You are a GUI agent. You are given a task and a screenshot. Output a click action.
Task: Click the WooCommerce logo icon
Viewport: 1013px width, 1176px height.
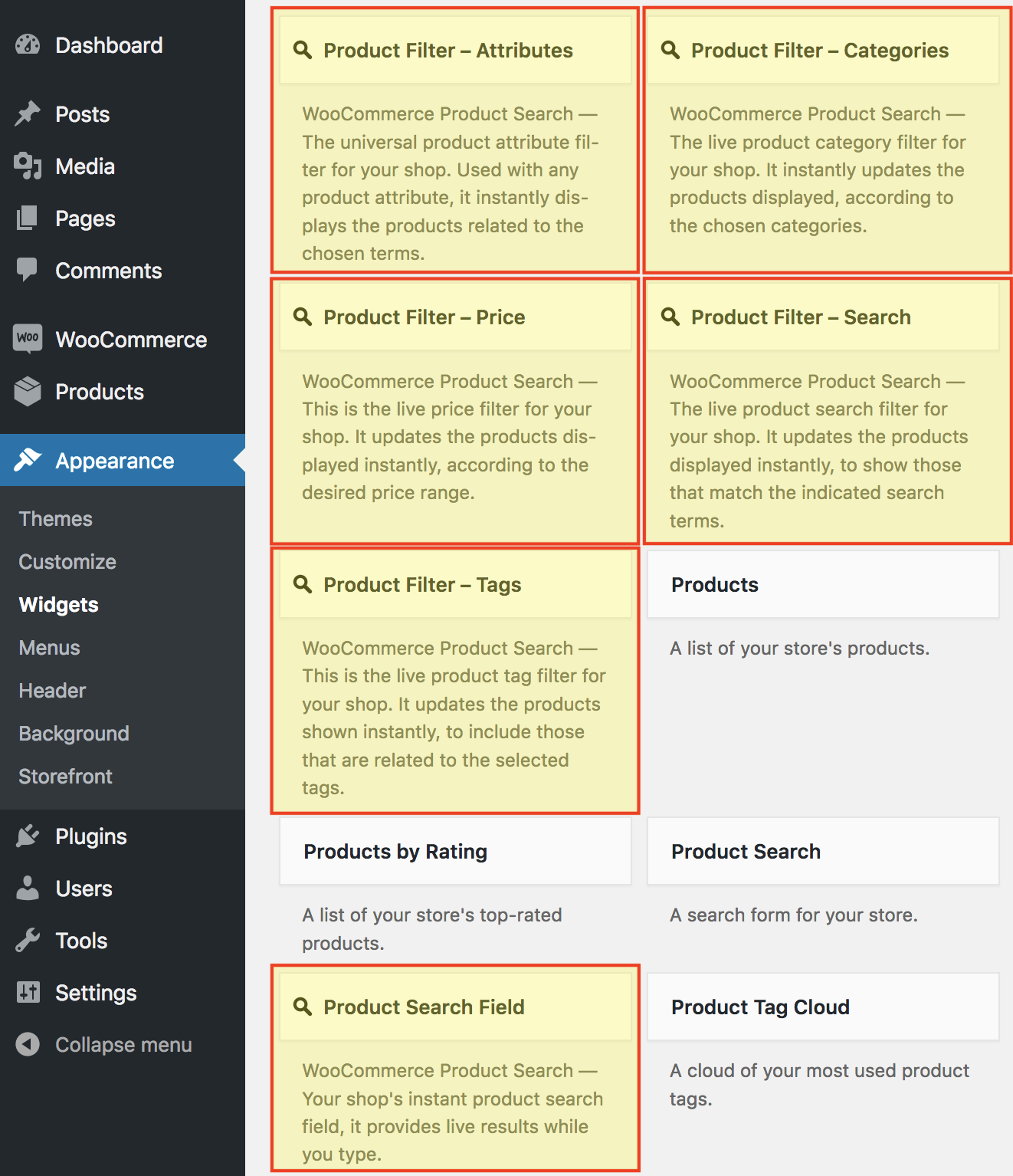tap(28, 338)
